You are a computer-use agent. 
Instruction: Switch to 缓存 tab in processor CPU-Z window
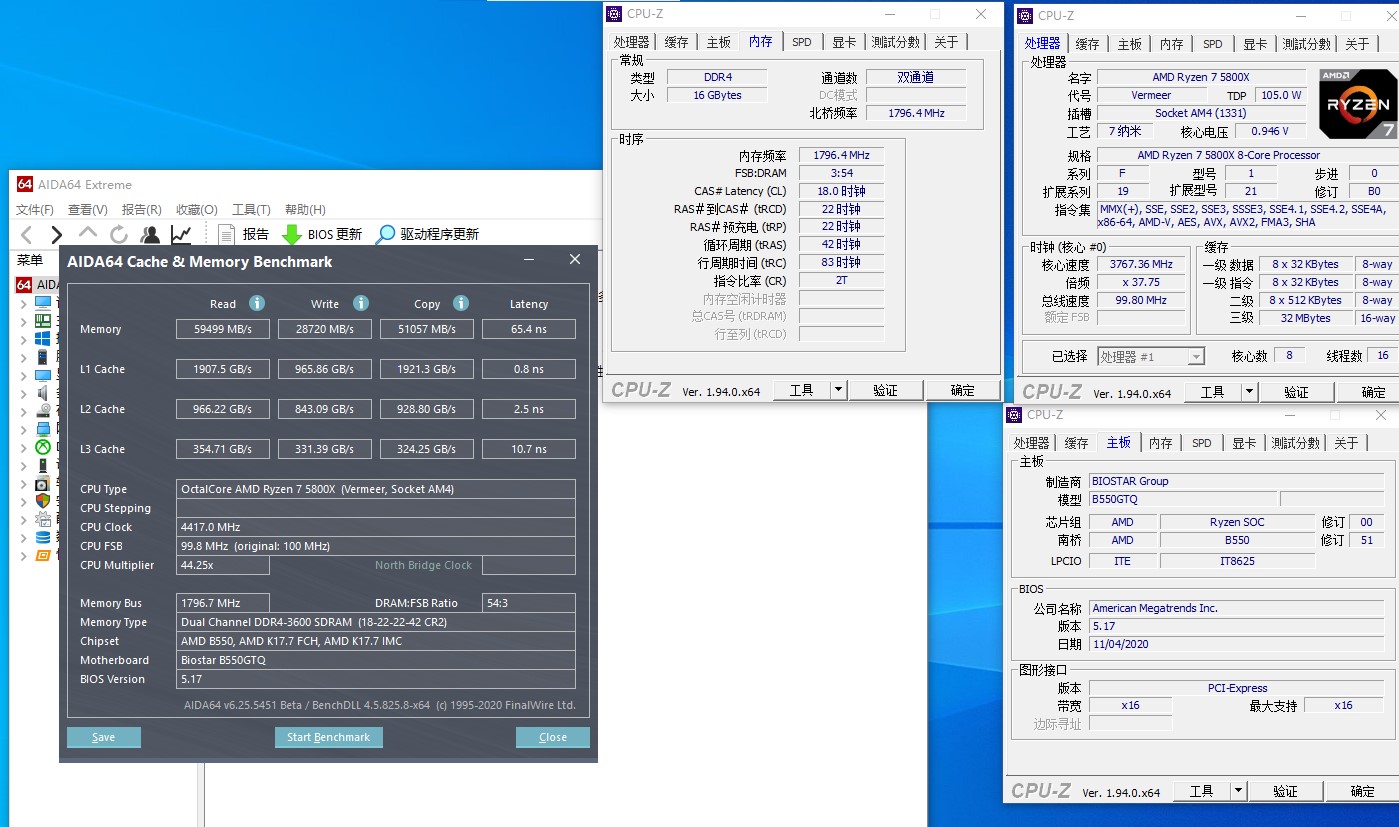tap(1087, 44)
